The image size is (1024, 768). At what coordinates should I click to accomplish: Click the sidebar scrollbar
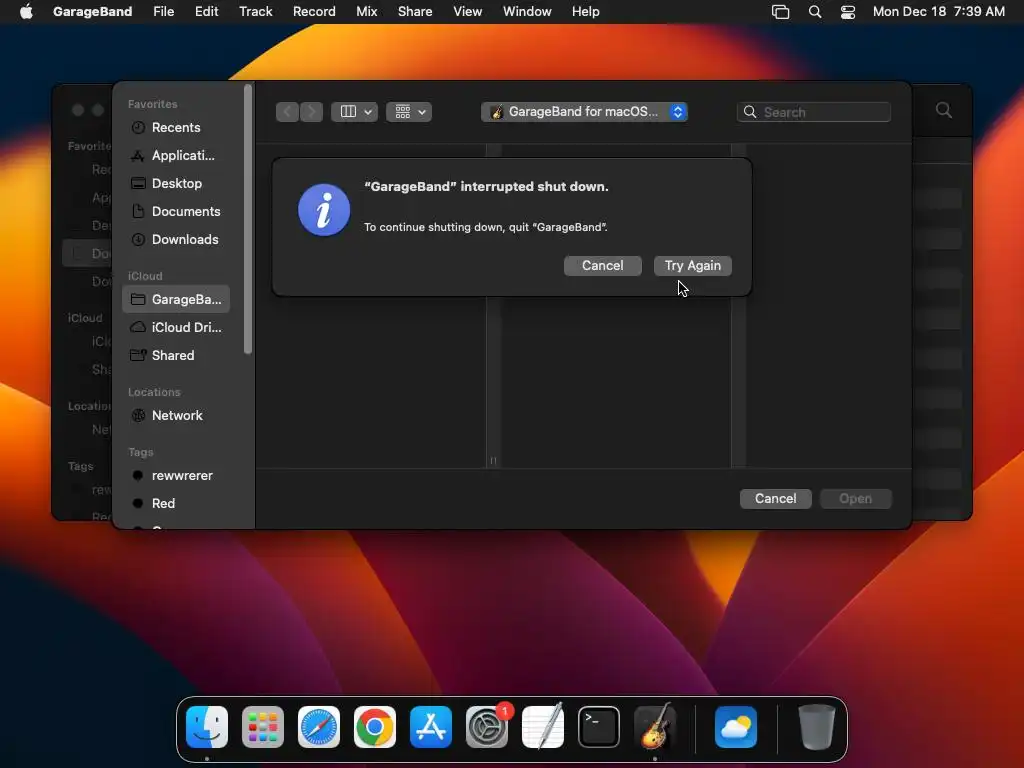pyautogui.click(x=248, y=219)
